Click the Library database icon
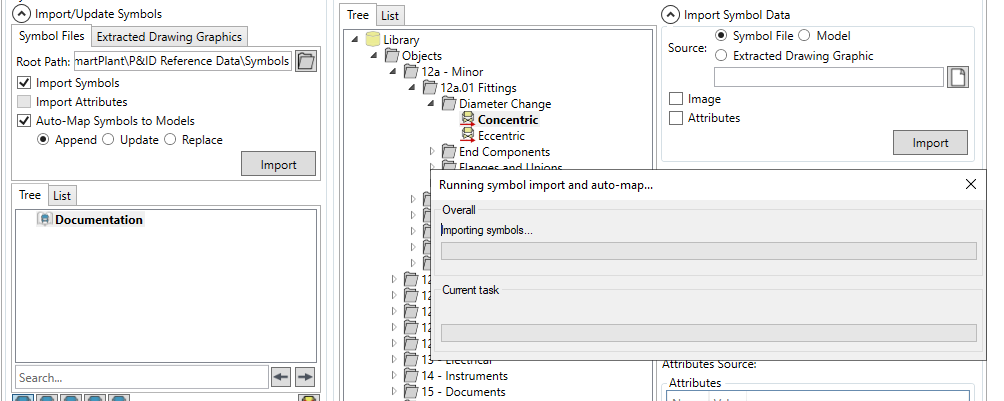The height and width of the screenshot is (401, 1004). pyautogui.click(x=372, y=40)
